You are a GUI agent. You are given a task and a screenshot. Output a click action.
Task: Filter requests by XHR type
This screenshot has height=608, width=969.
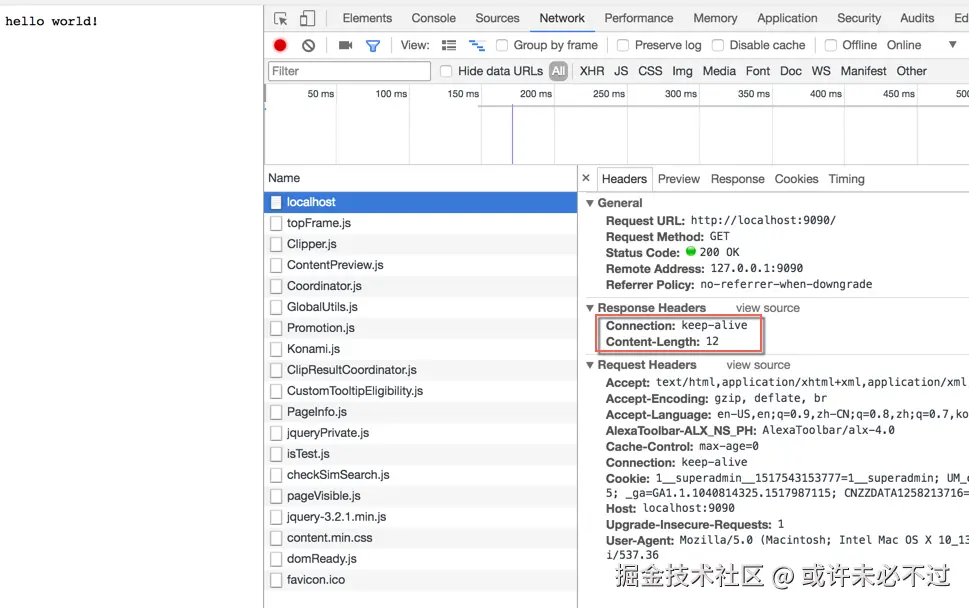pyautogui.click(x=591, y=71)
